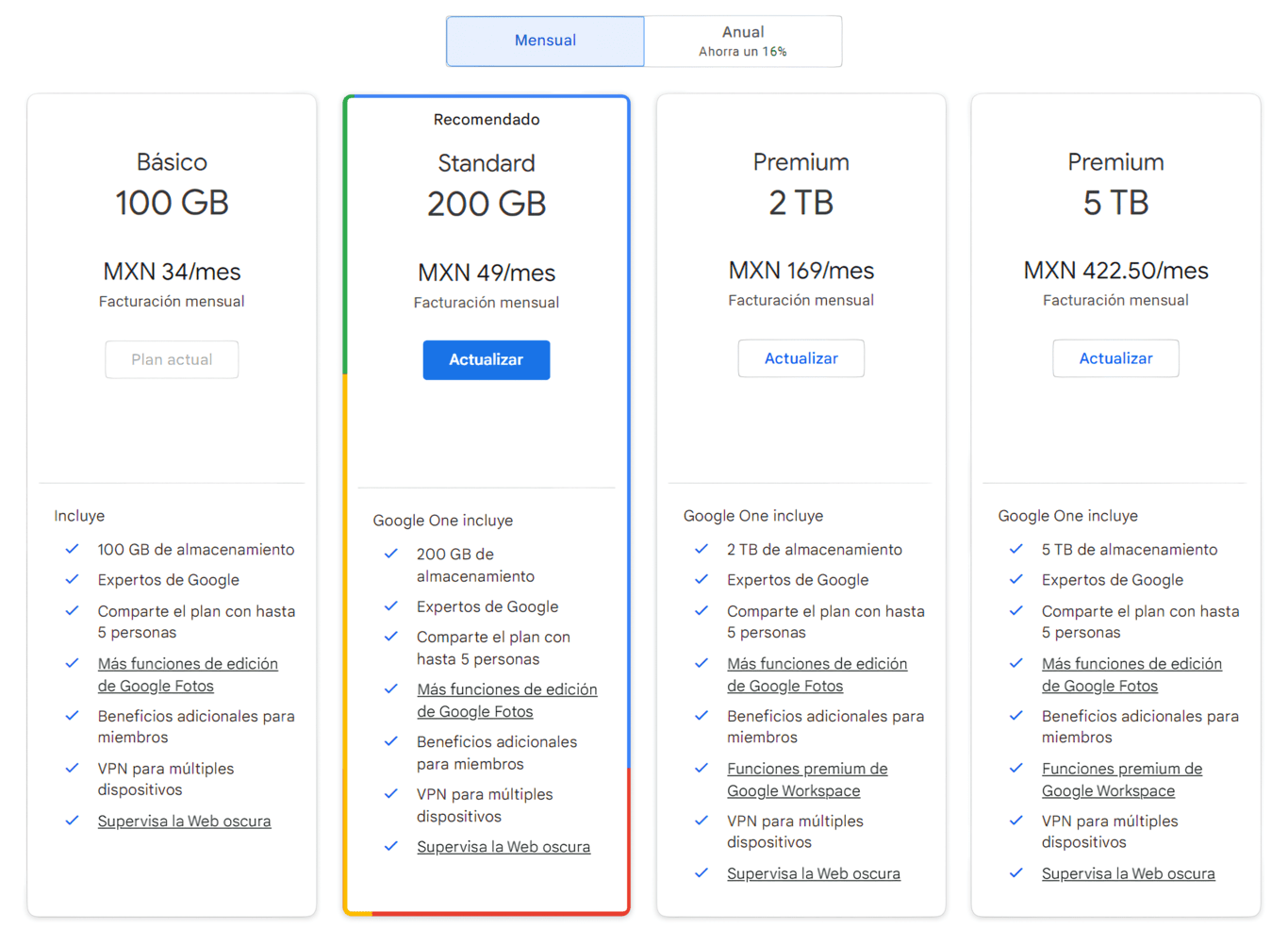Open Funciones premium de Google Workspace in 5 TB plan
Screen dimensions: 1288x929
pos(1122,780)
